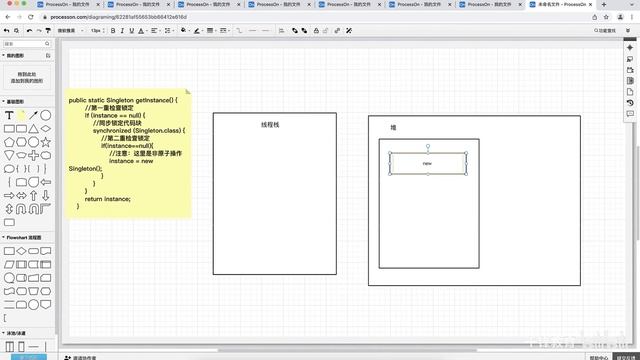Switch to the first ProcessOn browser tab
The width and height of the screenshot is (640, 360).
click(x=68, y=4)
